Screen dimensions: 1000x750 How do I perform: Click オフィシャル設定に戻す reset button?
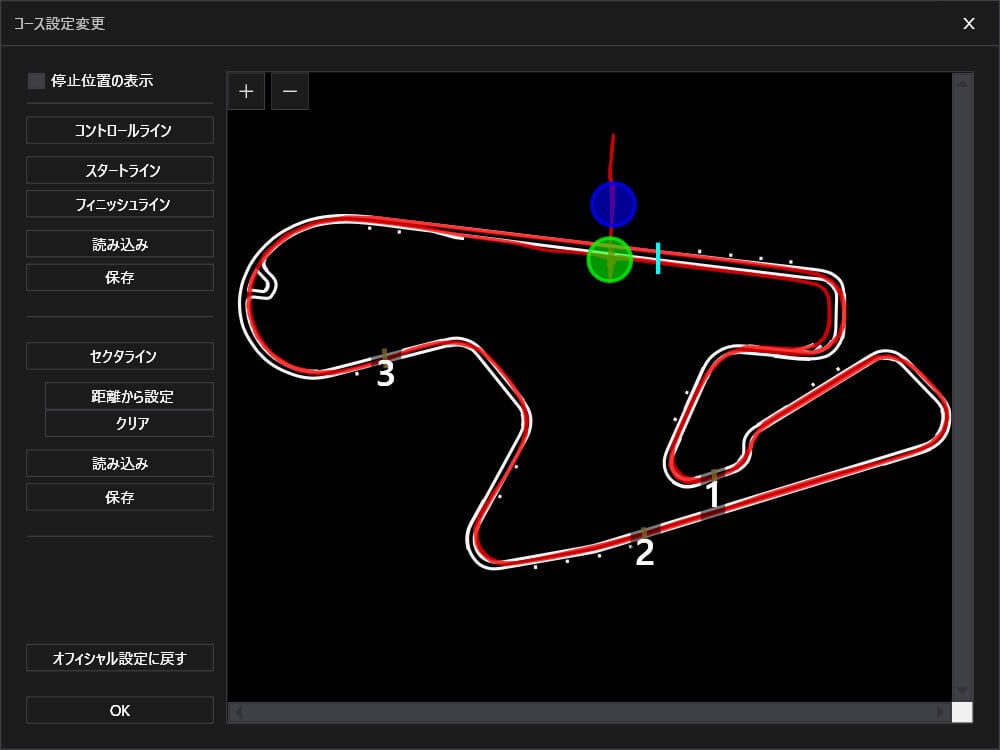pyautogui.click(x=120, y=658)
